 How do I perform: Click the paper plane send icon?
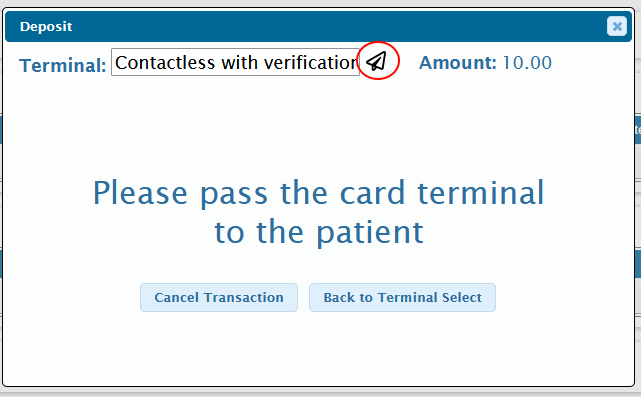click(x=377, y=61)
